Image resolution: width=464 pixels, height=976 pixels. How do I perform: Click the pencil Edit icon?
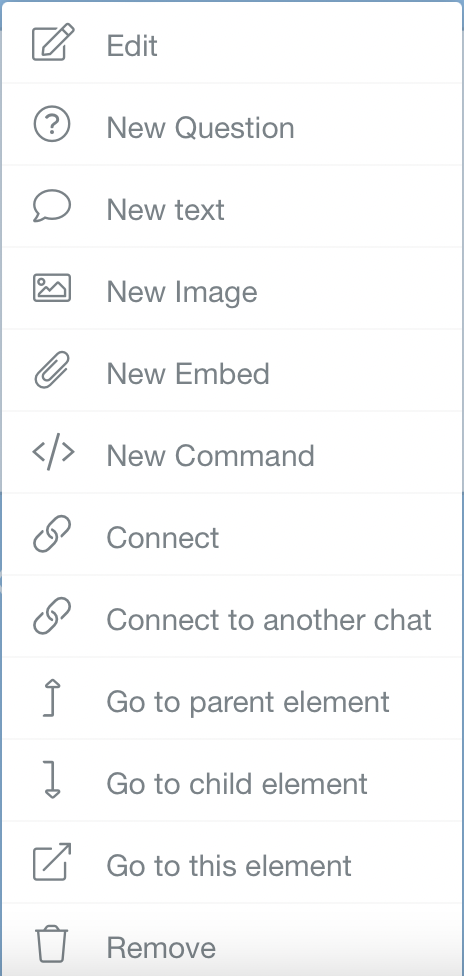[x=53, y=42]
